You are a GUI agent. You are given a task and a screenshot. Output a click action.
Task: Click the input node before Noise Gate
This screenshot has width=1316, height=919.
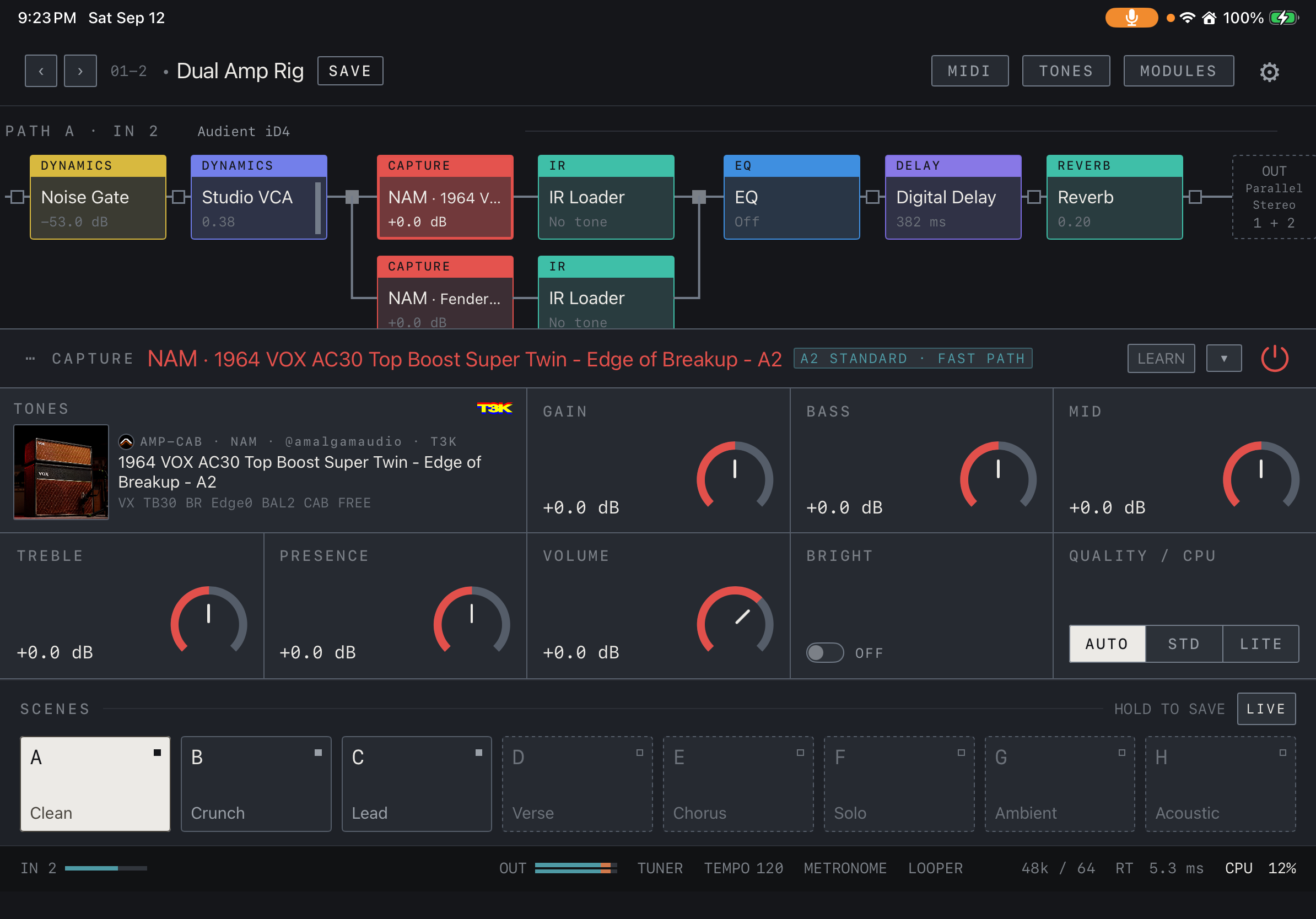pyautogui.click(x=17, y=197)
